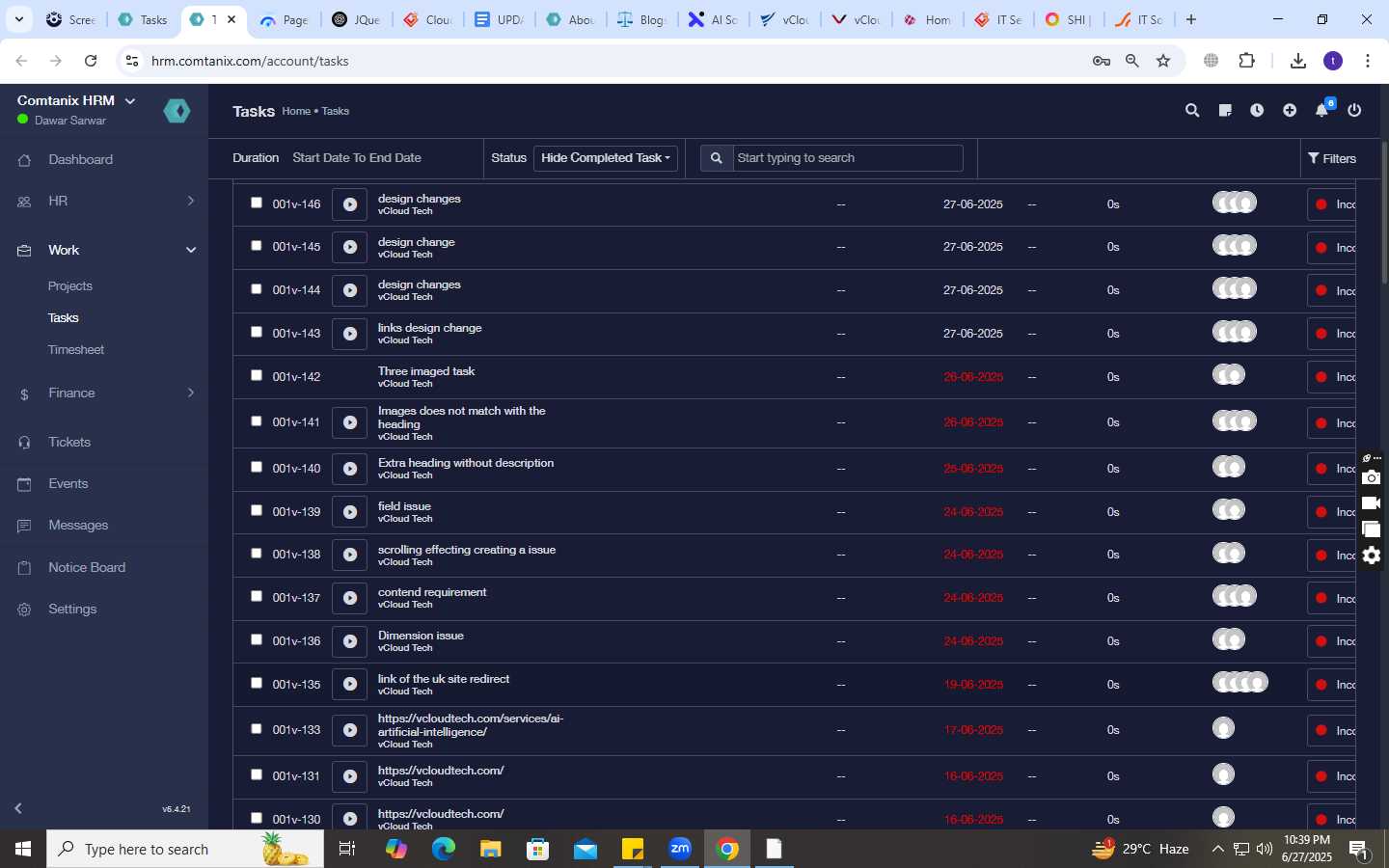Check the box for task 001v-138
Viewport: 1389px width, 868px height.
(x=257, y=554)
